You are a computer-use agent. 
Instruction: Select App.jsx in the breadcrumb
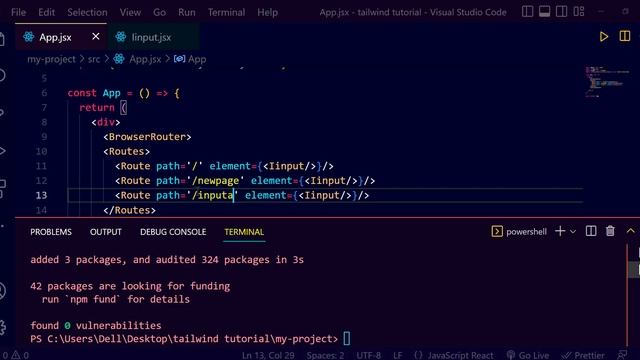tap(145, 59)
